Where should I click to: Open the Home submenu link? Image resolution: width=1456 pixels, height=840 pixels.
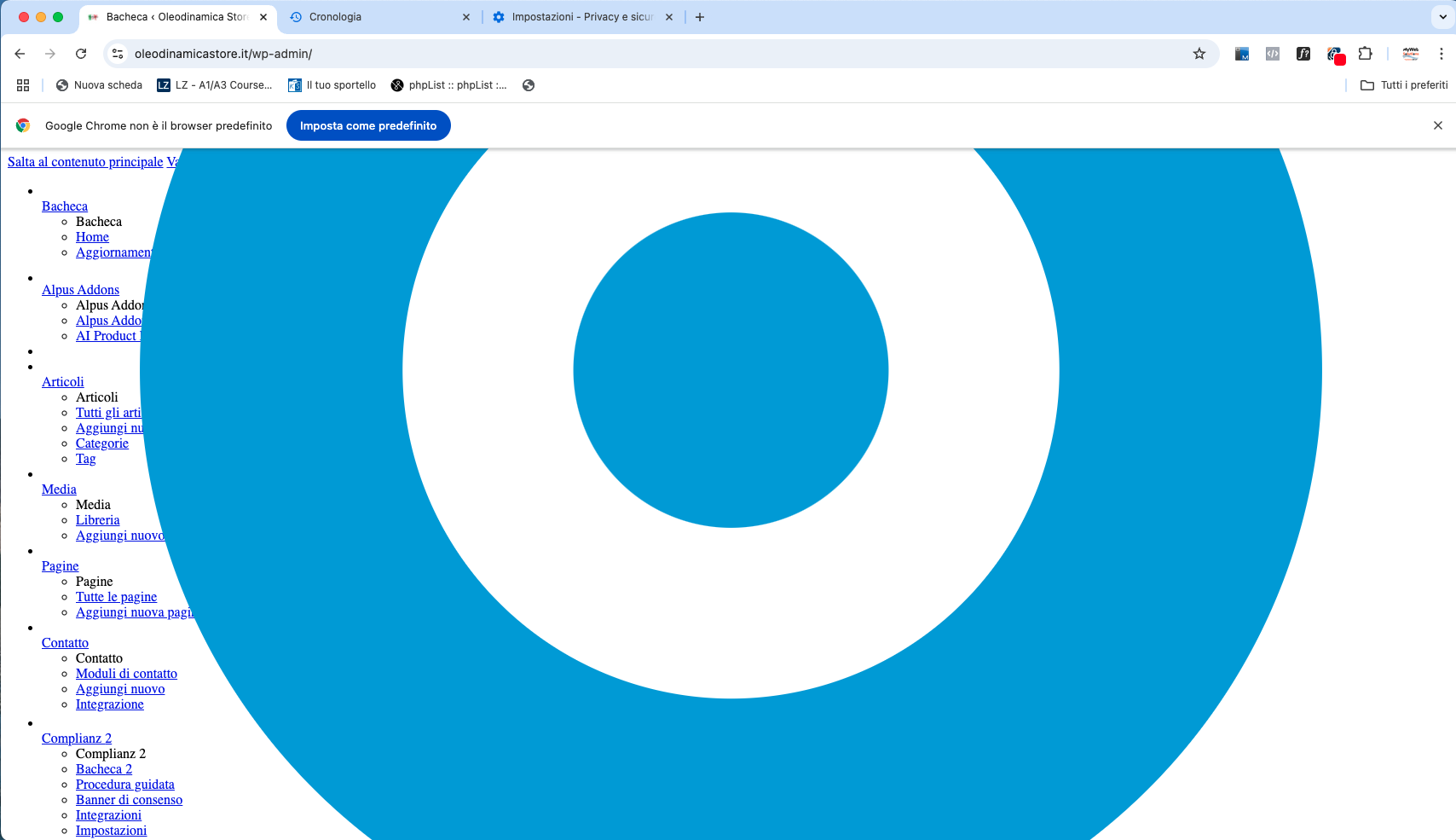coord(92,237)
